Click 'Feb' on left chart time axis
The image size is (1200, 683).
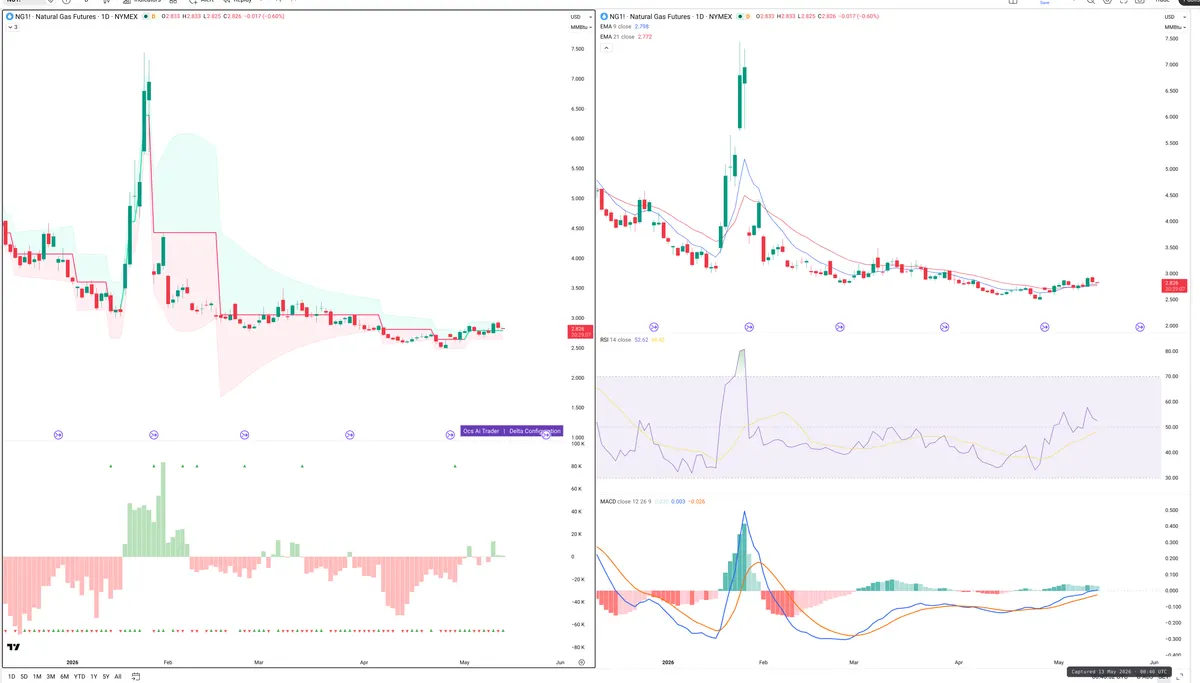pyautogui.click(x=168, y=662)
